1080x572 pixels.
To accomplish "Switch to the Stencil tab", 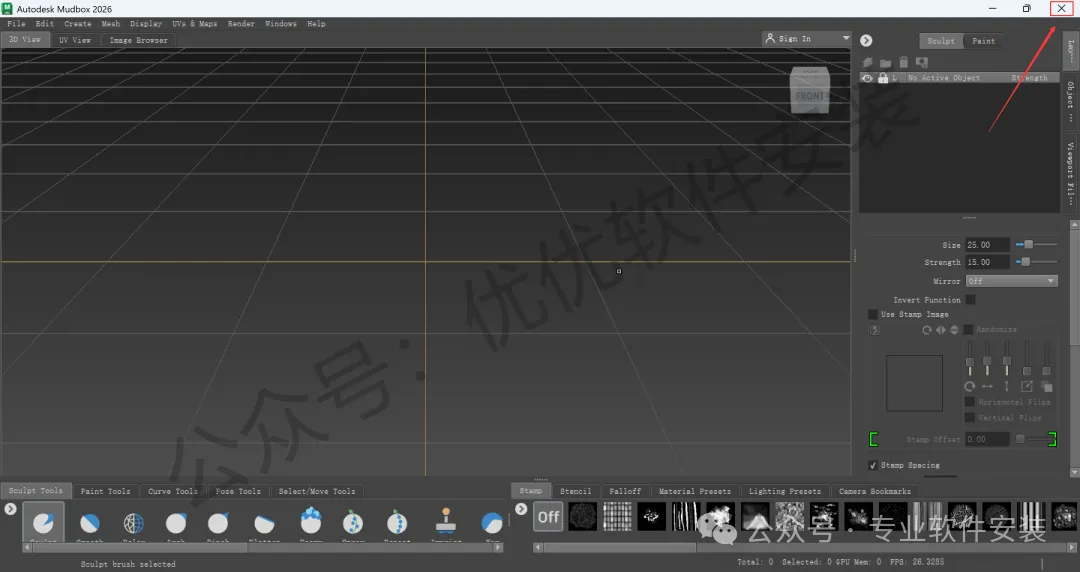I will [575, 491].
